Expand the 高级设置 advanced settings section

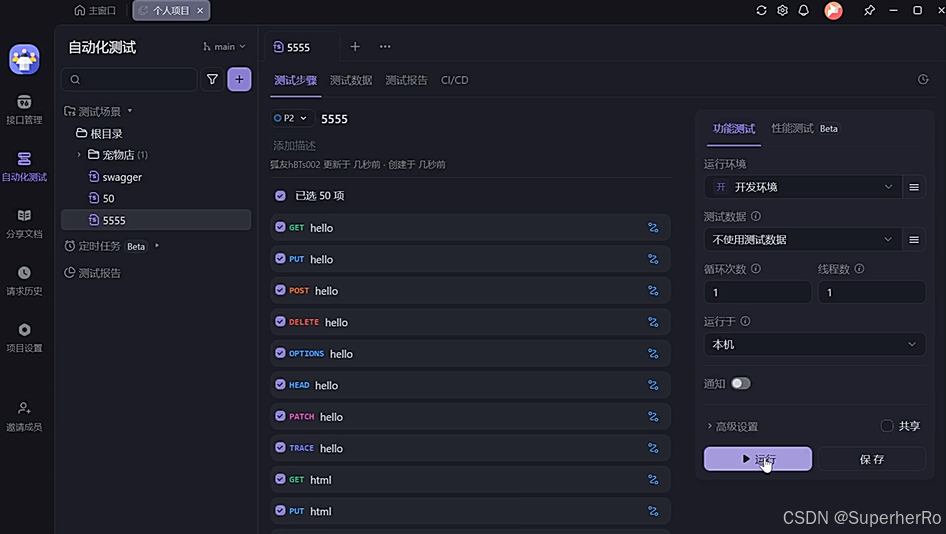click(x=732, y=427)
